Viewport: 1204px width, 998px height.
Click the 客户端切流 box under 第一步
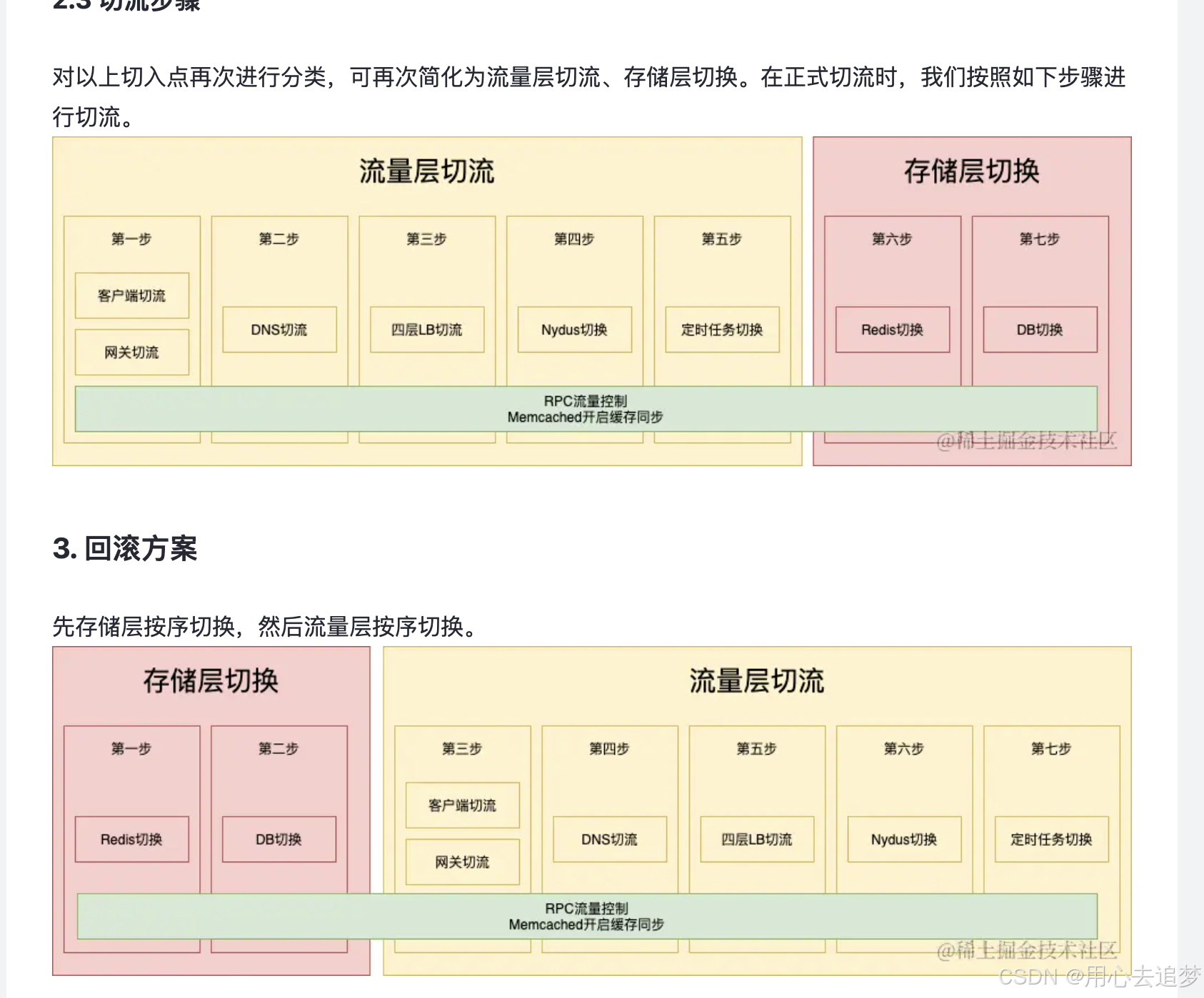coord(132,296)
